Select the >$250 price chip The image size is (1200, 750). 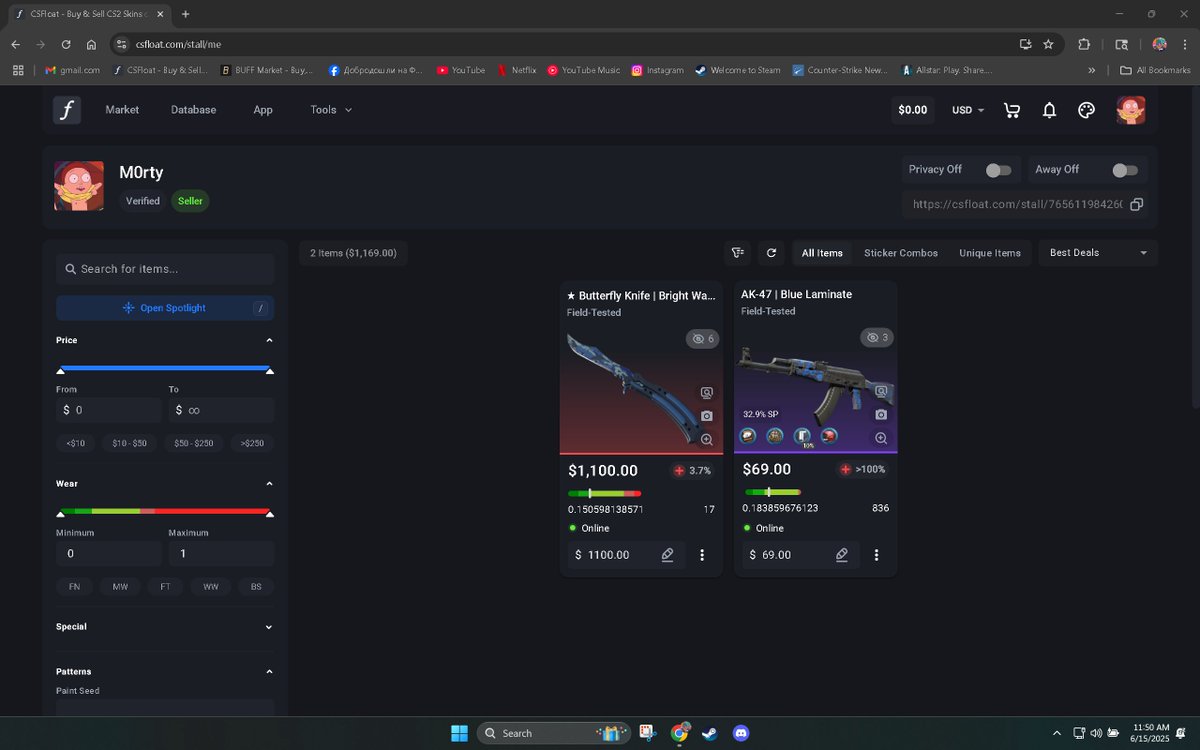point(252,443)
